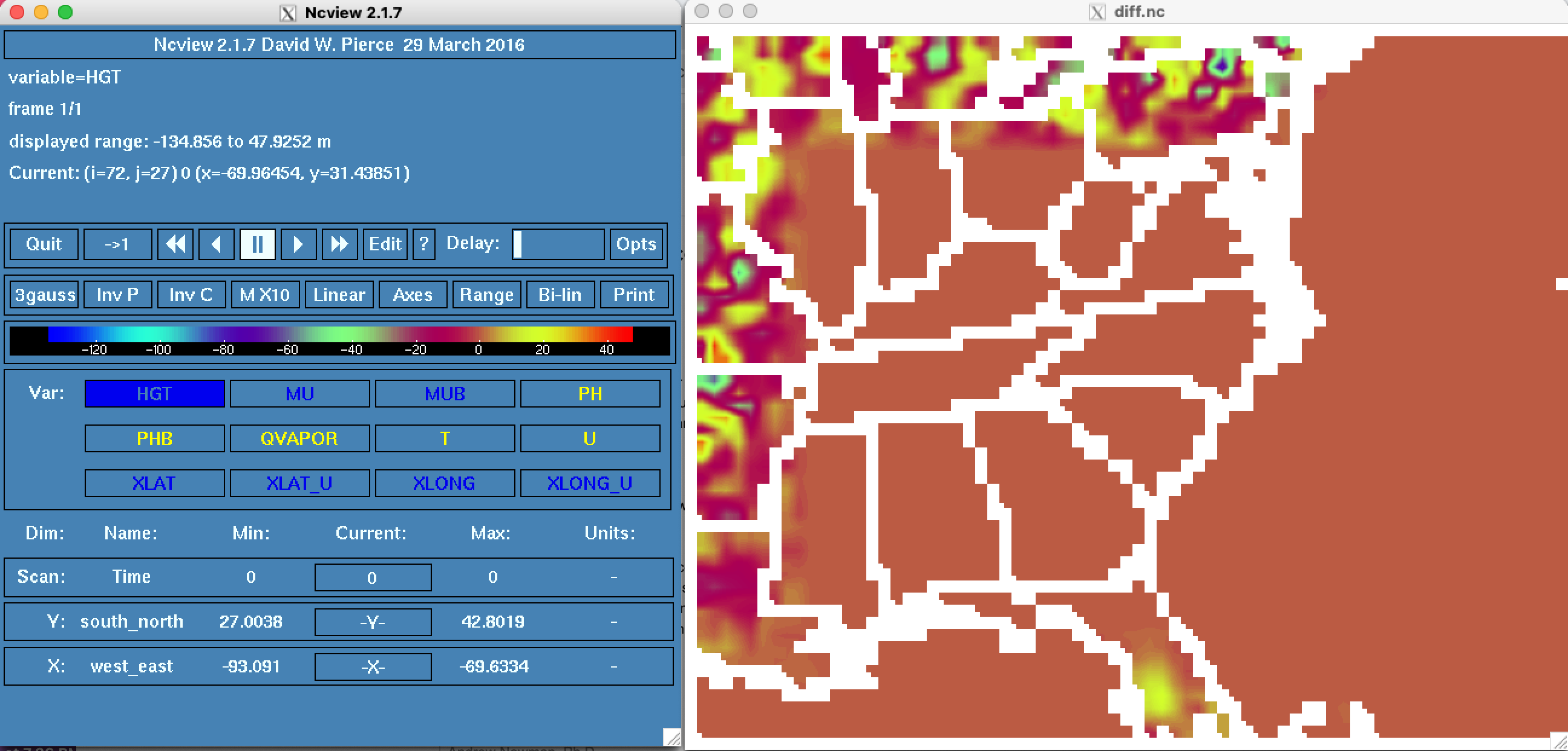Click the rewind double-arrow button
The height and width of the screenshot is (751, 1568).
175,244
